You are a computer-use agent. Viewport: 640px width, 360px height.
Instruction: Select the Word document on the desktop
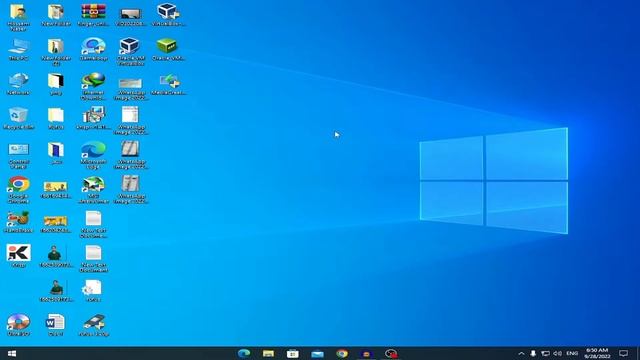(56, 324)
